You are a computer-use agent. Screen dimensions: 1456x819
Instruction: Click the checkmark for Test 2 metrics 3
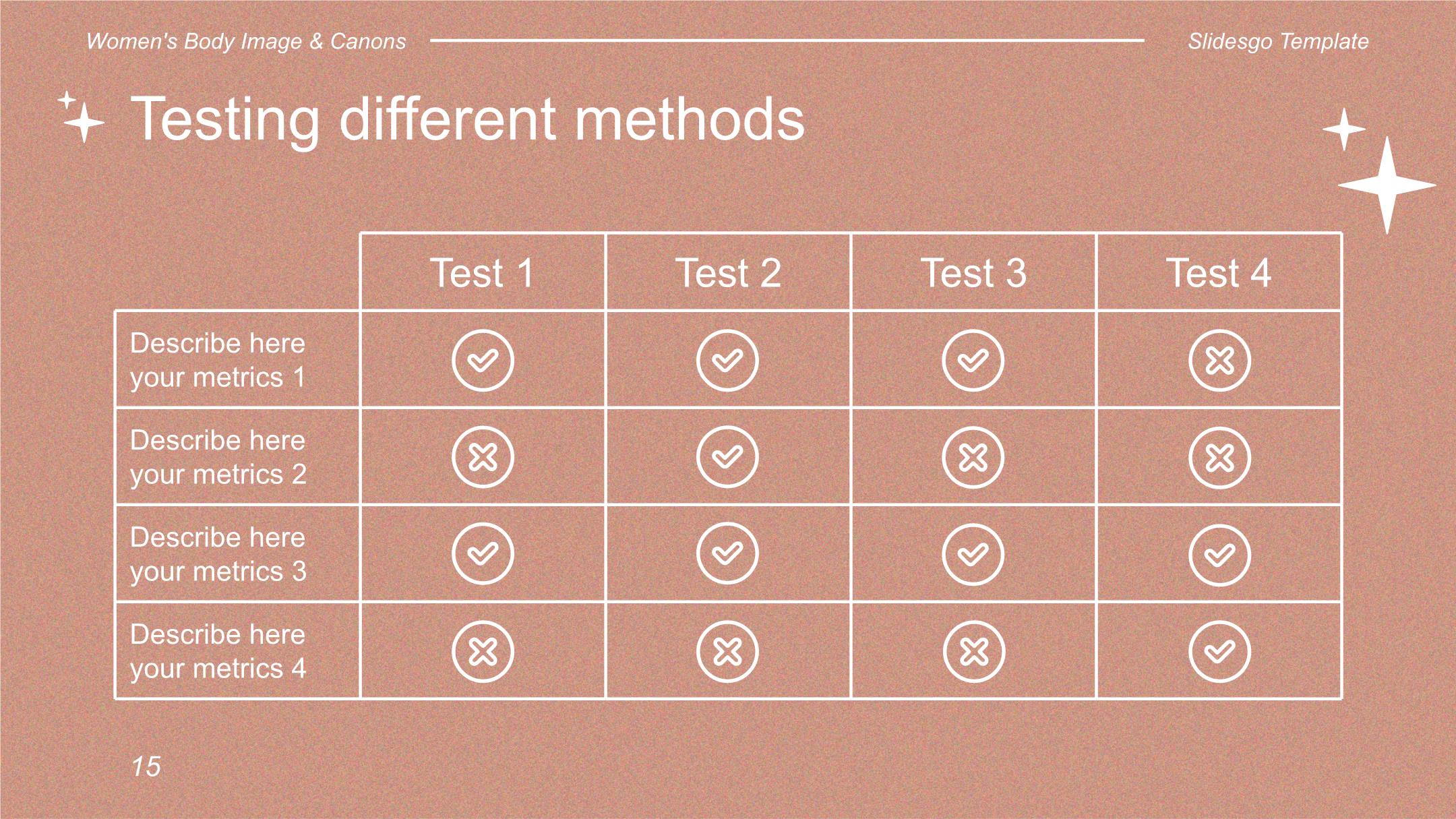tap(727, 555)
